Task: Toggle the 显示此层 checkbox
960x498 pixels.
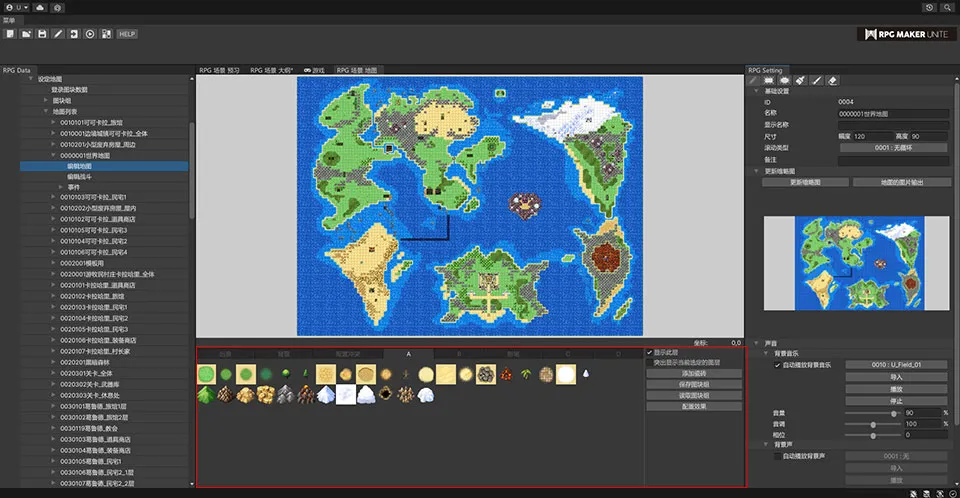Action: coord(650,353)
